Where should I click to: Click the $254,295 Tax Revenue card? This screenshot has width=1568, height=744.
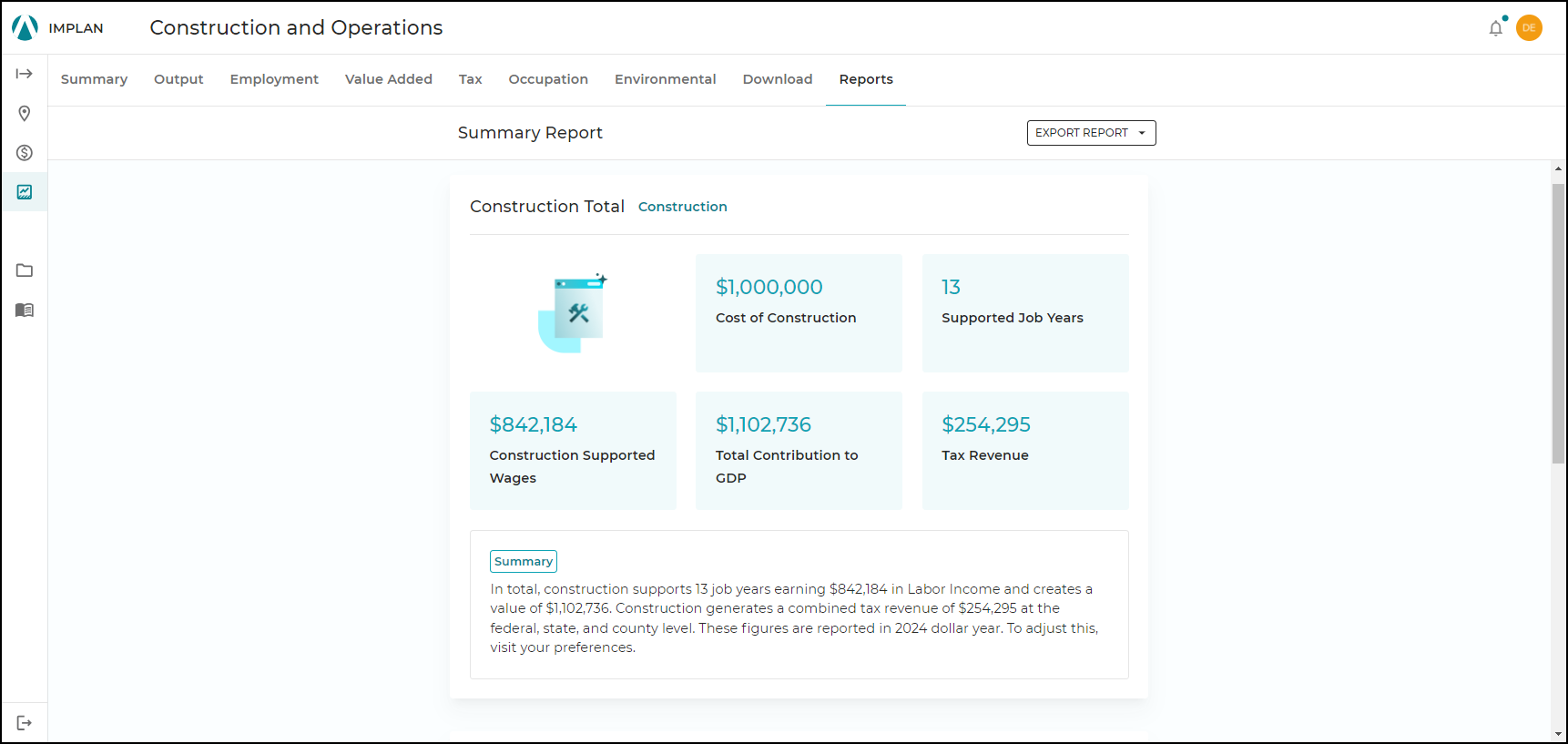[1025, 451]
